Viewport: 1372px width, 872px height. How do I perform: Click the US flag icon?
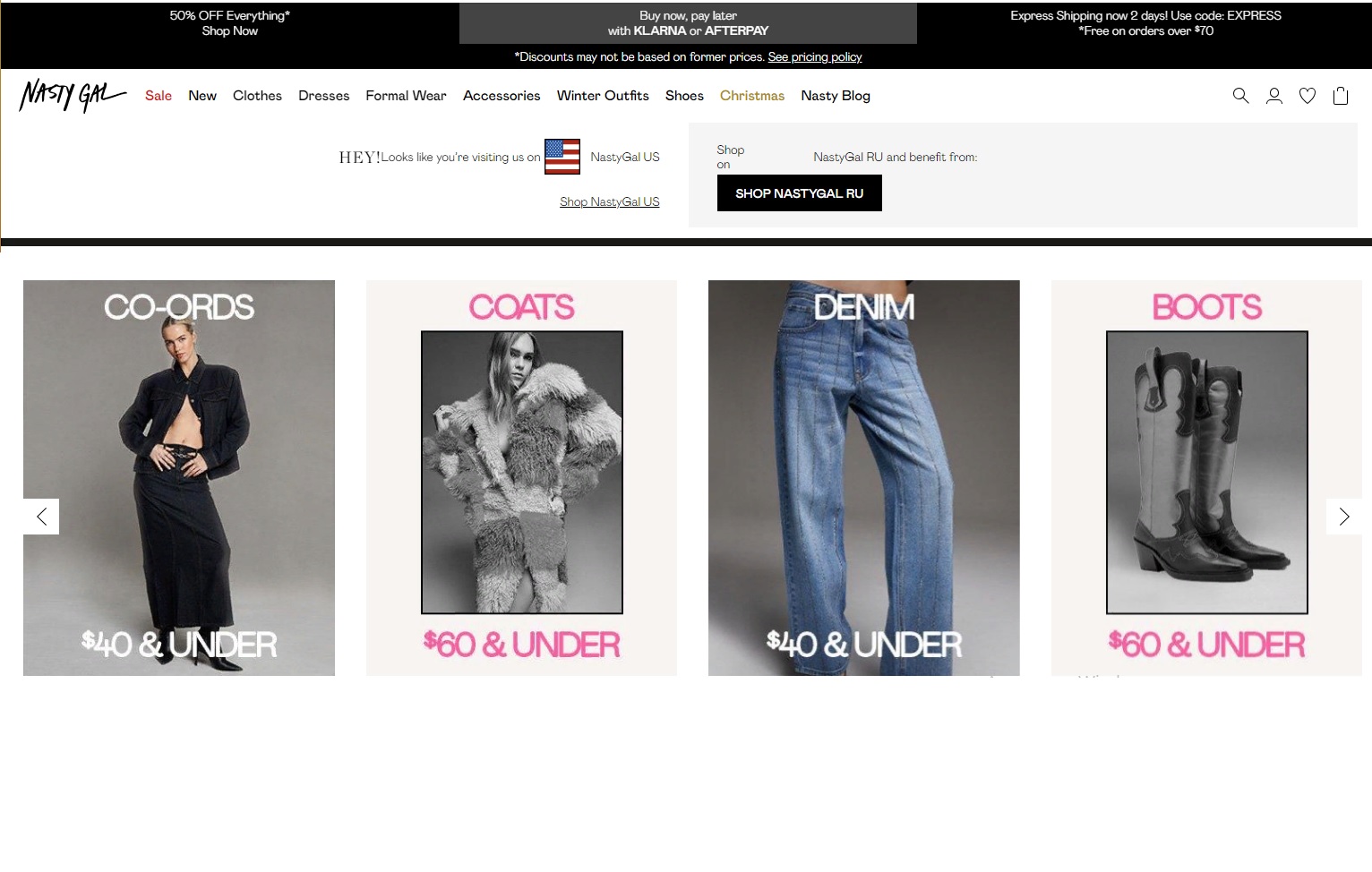(562, 157)
